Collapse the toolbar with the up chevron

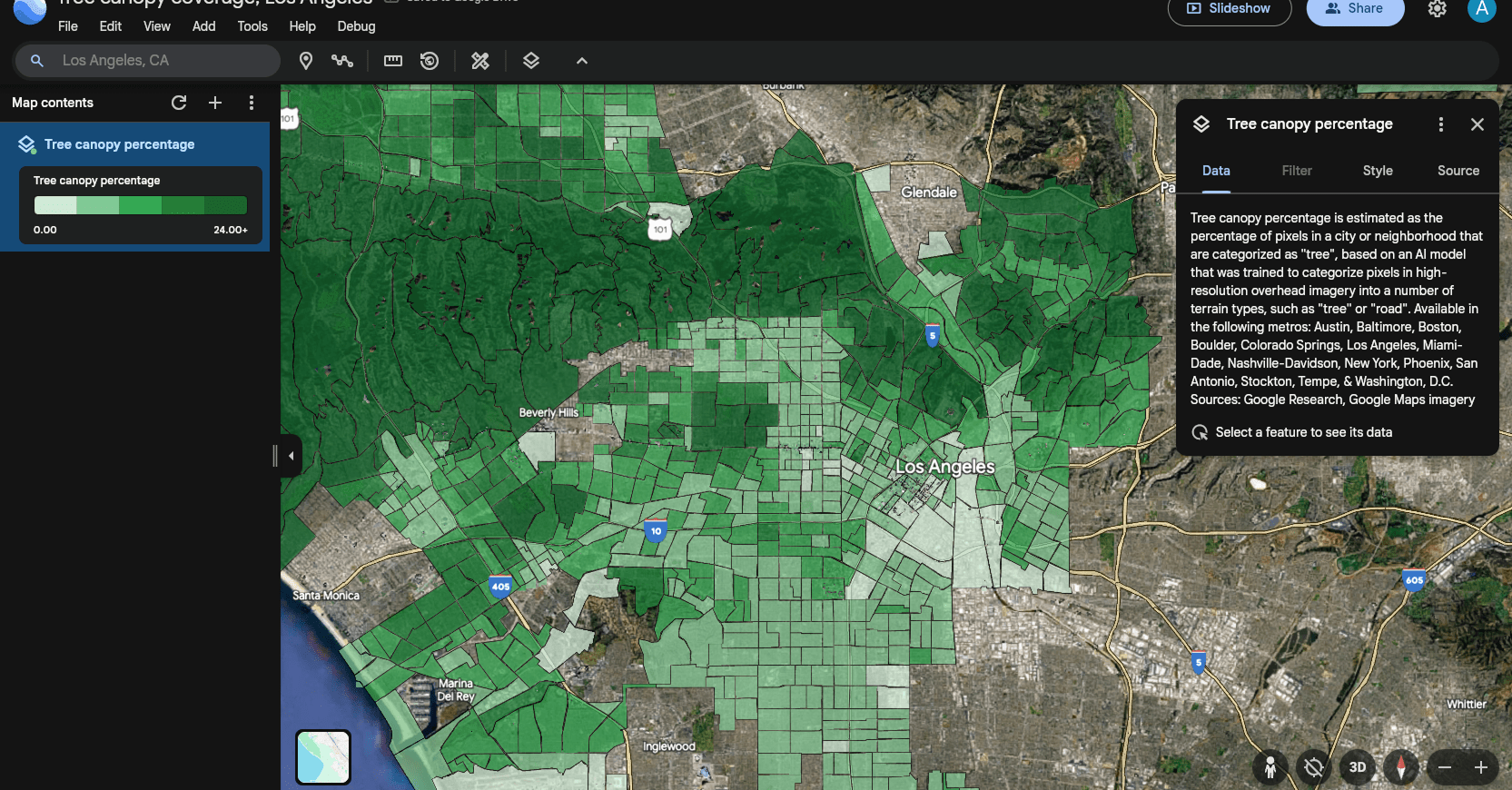point(582,61)
